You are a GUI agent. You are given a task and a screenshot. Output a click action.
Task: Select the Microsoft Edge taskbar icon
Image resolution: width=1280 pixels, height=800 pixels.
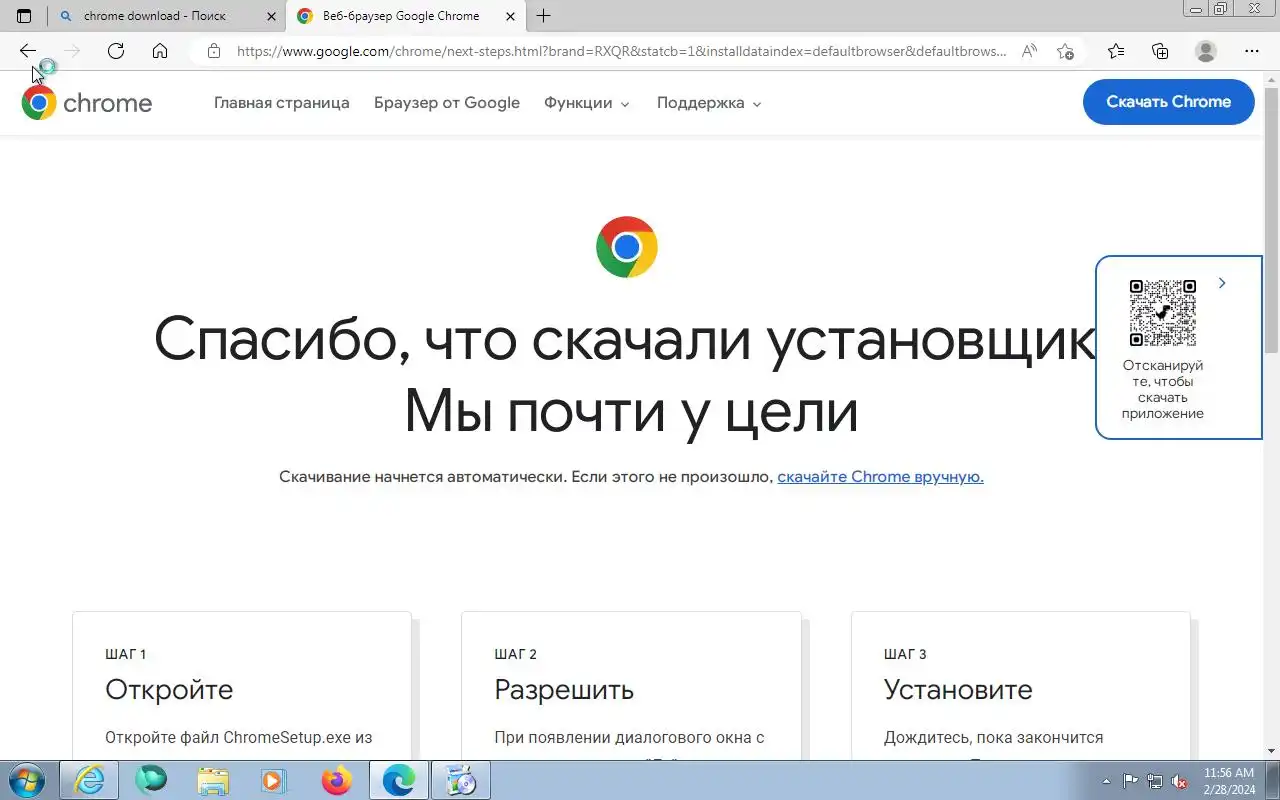point(398,780)
